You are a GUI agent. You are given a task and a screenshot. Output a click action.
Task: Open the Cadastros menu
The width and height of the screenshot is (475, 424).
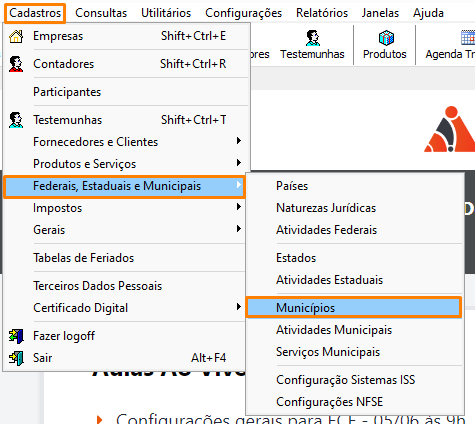(35, 13)
